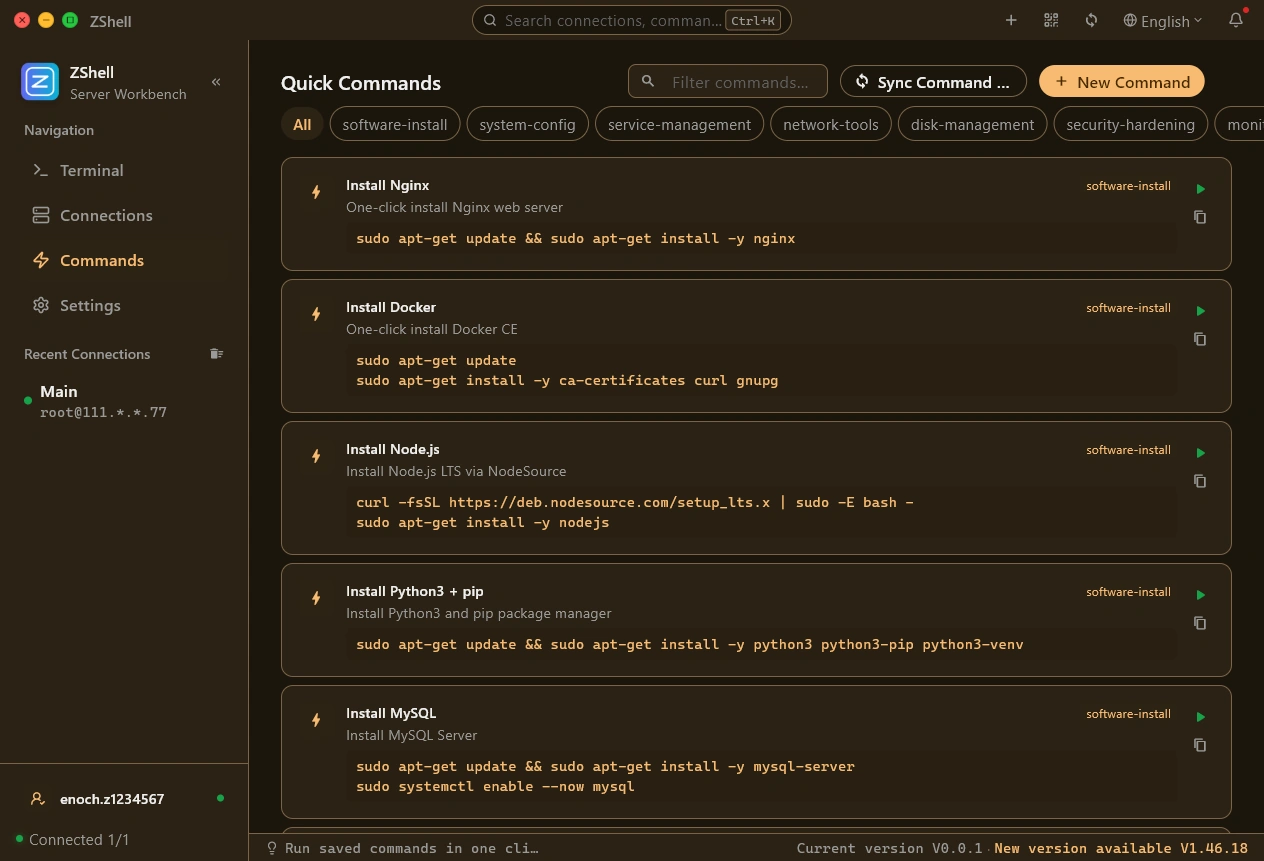This screenshot has width=1264, height=861.
Task: Focus the Search connections box
Action: pos(631,20)
